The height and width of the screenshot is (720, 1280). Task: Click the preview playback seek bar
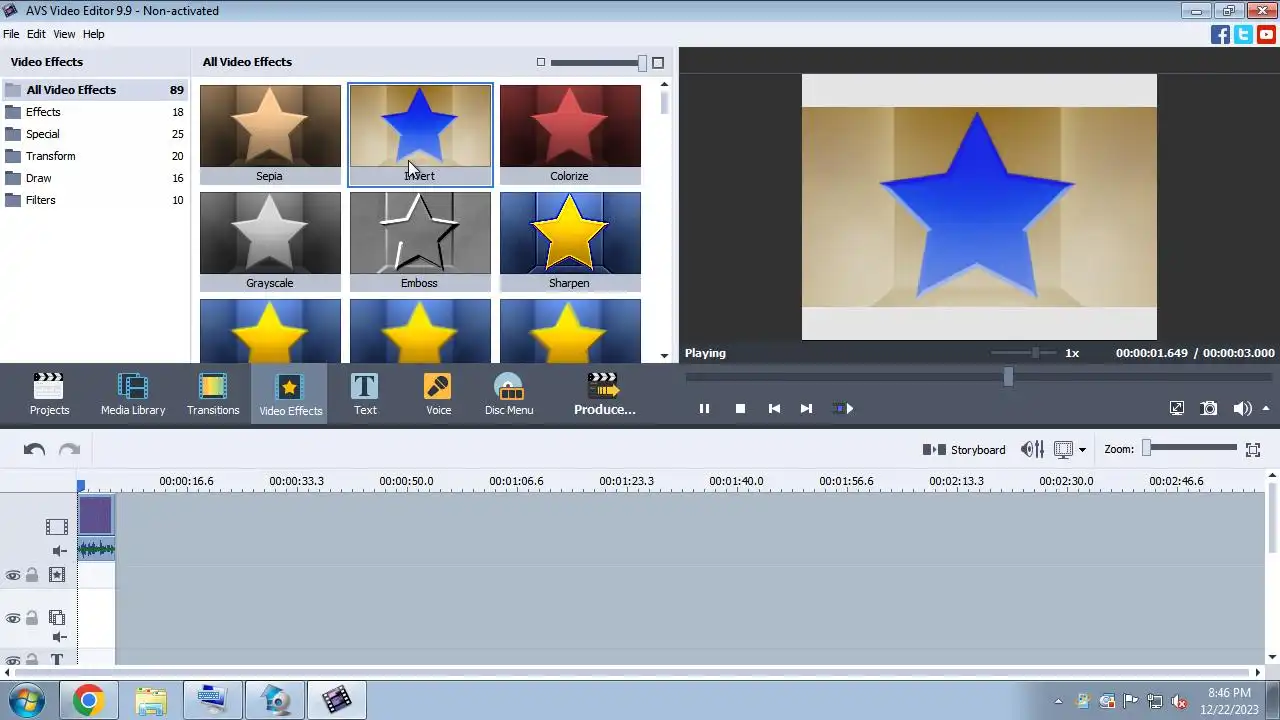[x=979, y=377]
